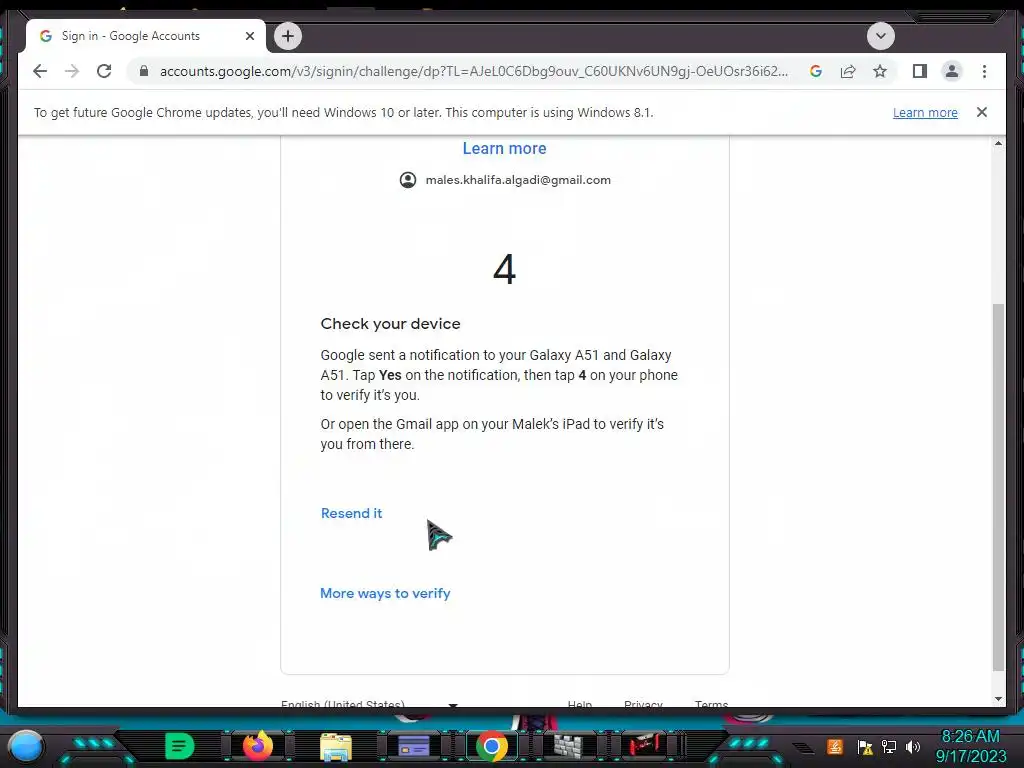Image resolution: width=1024 pixels, height=768 pixels.
Task: Select the Sign in - Google Accounts tab
Action: point(146,36)
